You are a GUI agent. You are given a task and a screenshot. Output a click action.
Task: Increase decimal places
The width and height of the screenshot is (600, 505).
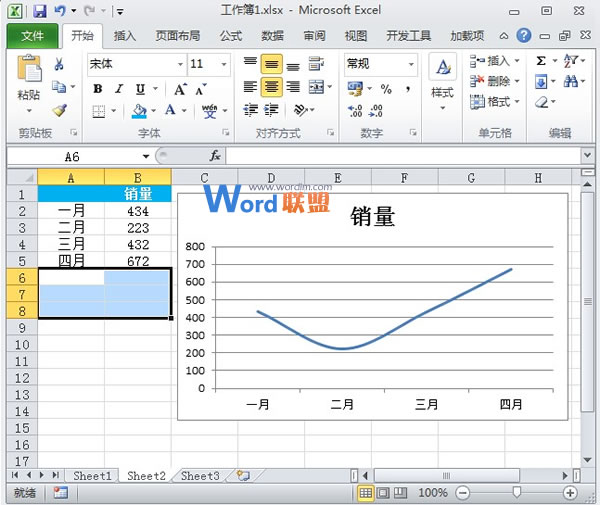pyautogui.click(x=355, y=111)
